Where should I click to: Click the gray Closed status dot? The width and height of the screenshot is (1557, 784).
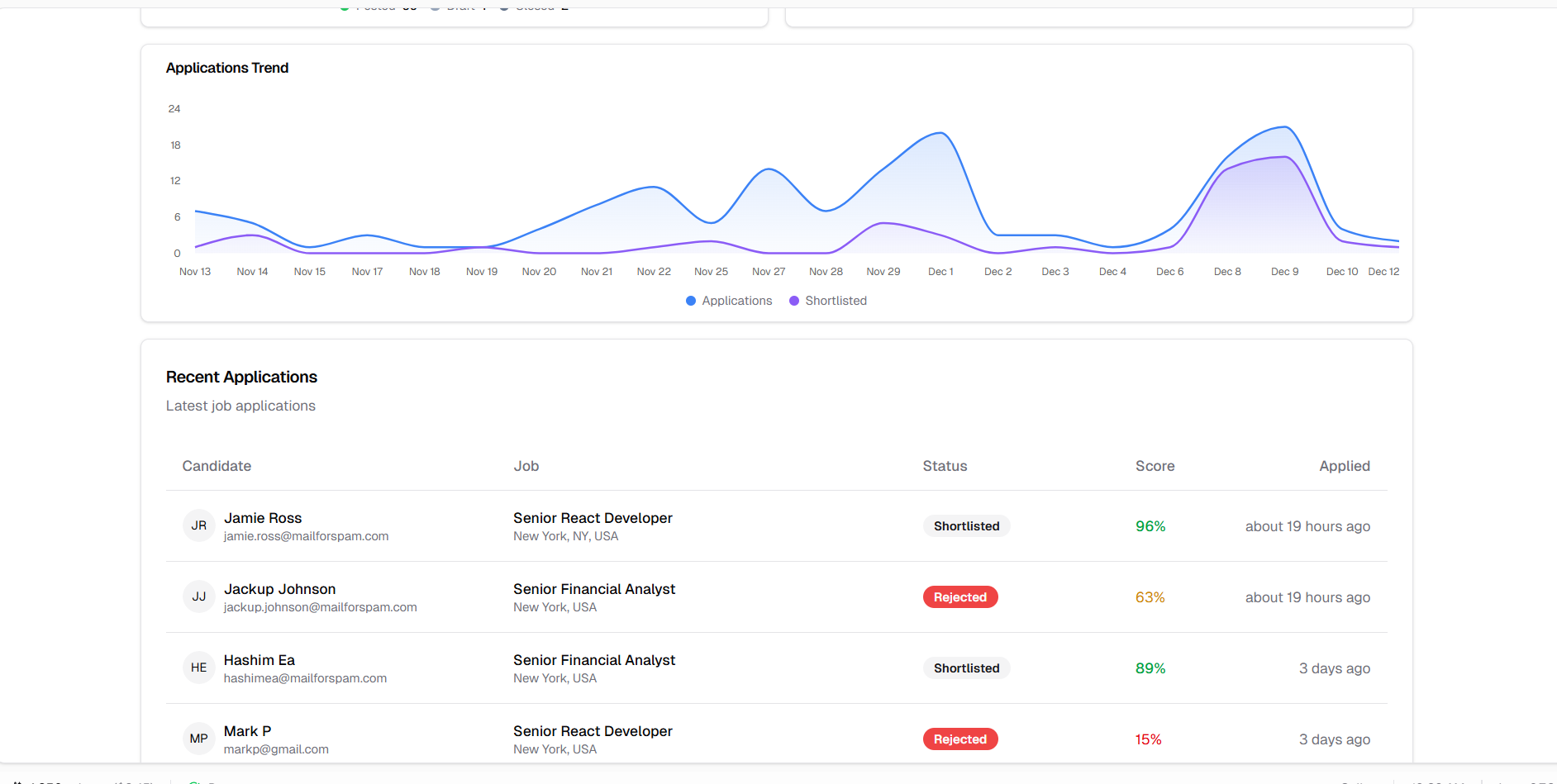tap(504, 6)
